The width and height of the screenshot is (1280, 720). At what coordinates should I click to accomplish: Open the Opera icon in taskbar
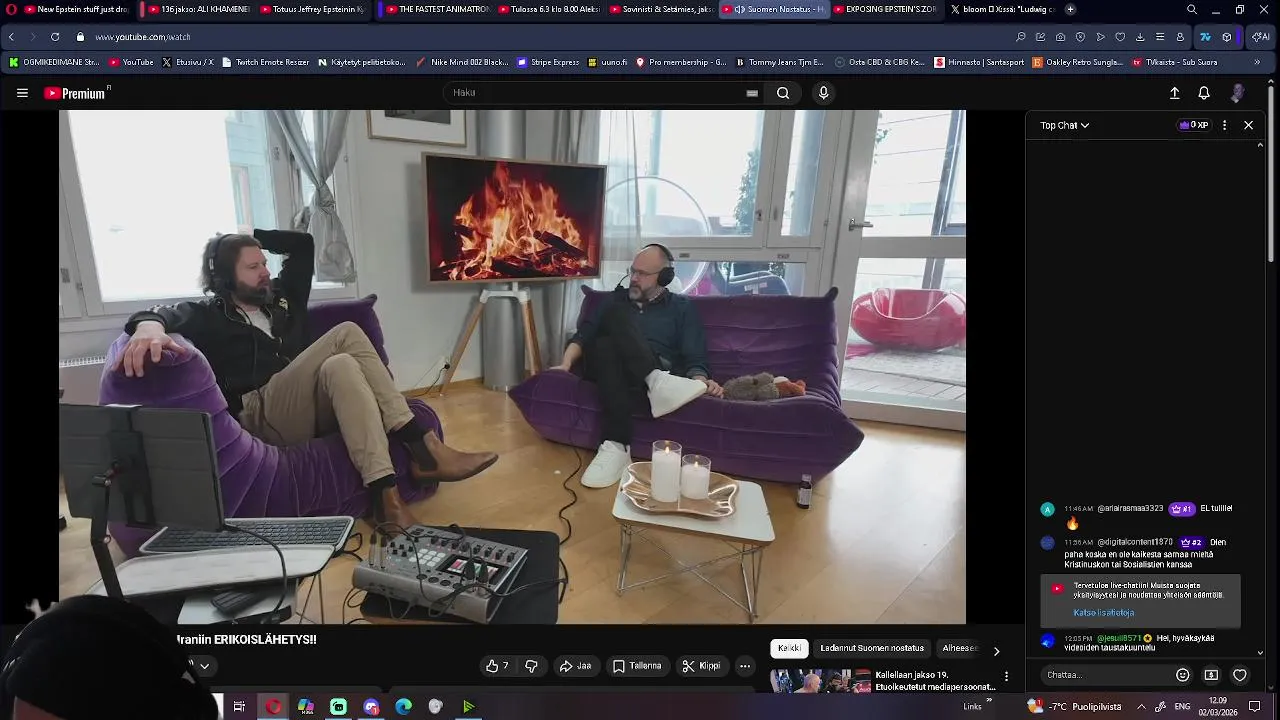point(273,707)
